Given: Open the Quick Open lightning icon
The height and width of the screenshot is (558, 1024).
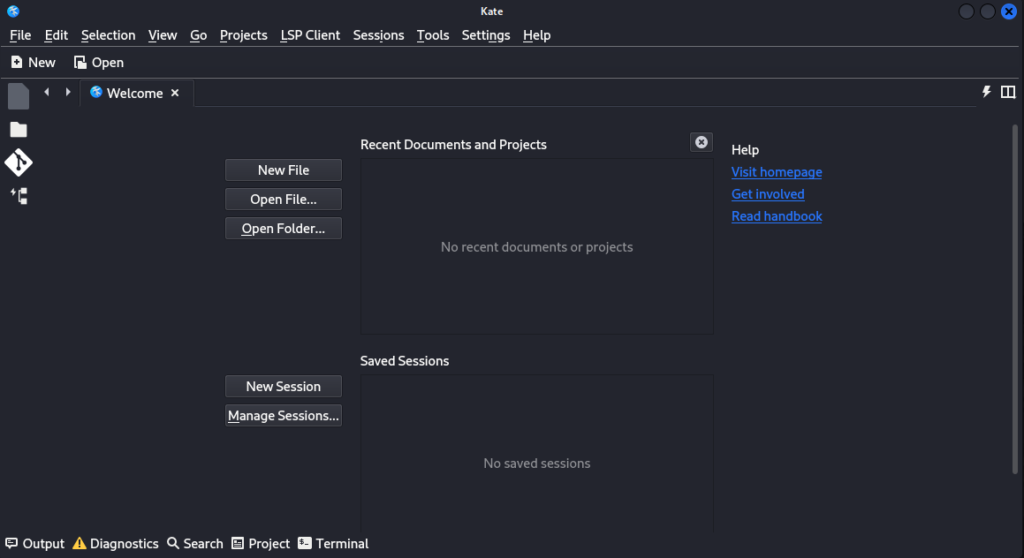Looking at the screenshot, I should 986,92.
